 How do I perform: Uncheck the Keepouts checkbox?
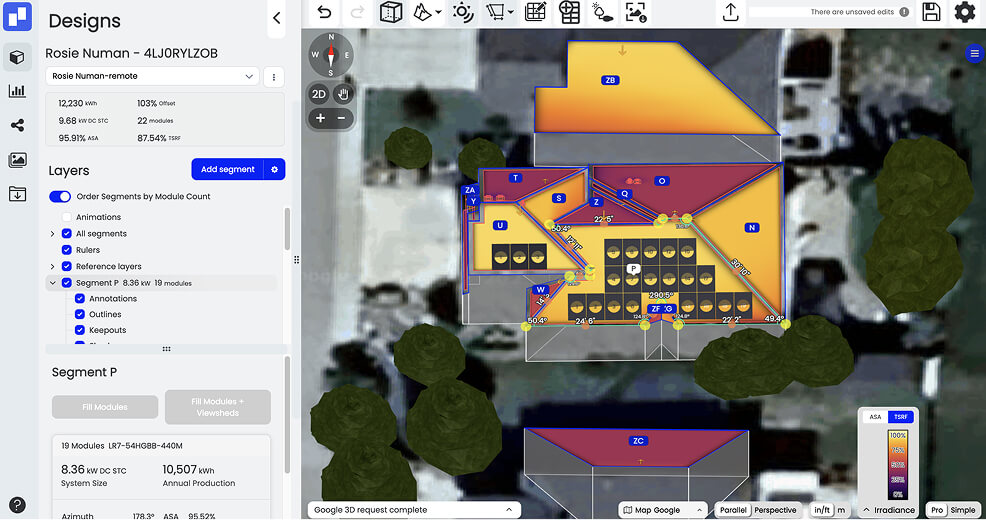coord(80,330)
